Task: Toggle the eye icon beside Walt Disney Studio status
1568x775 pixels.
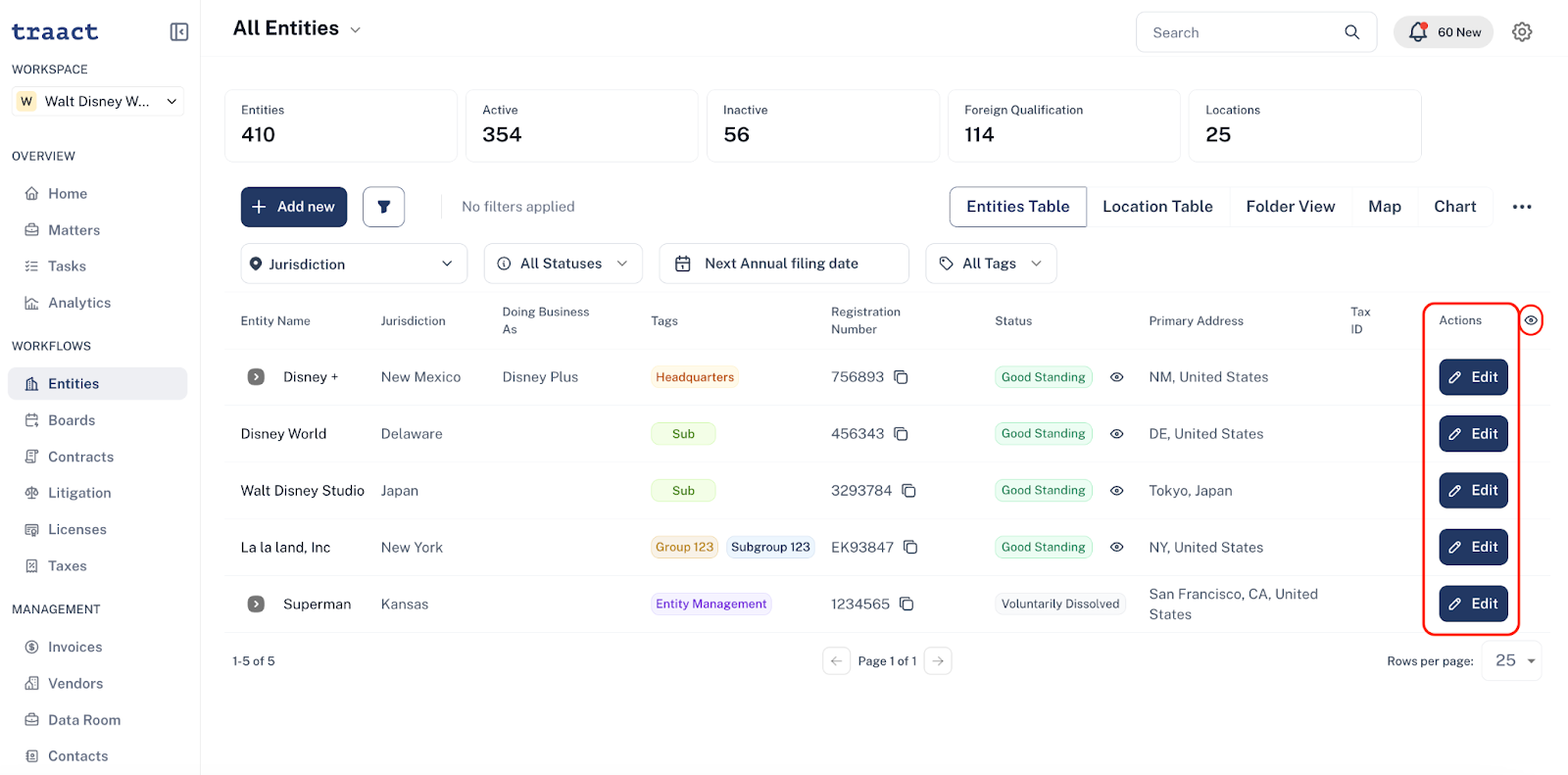Action: coord(1116,491)
